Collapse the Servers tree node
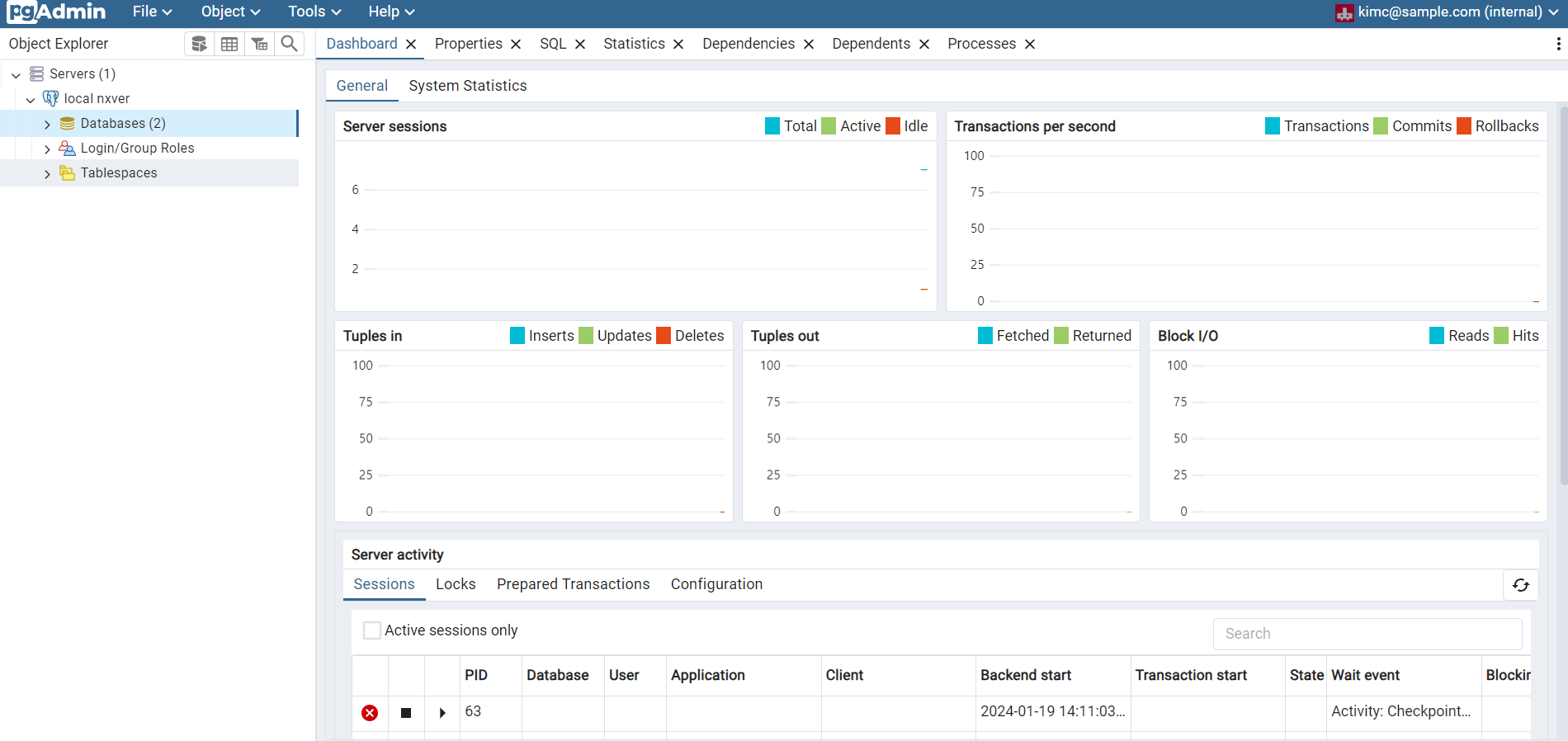This screenshot has height=741, width=1568. (16, 75)
